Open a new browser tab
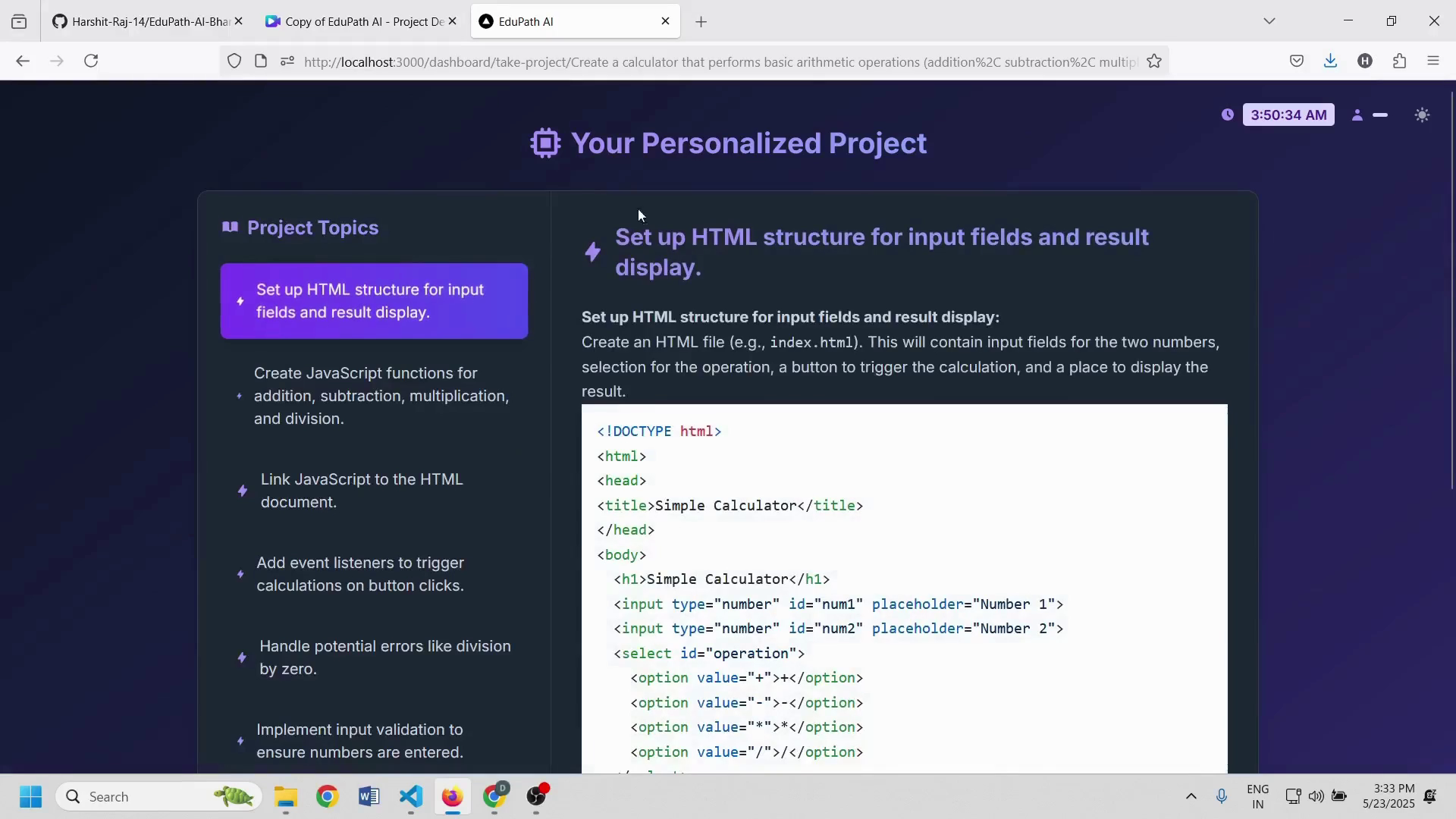This screenshot has width=1456, height=819. pyautogui.click(x=701, y=22)
